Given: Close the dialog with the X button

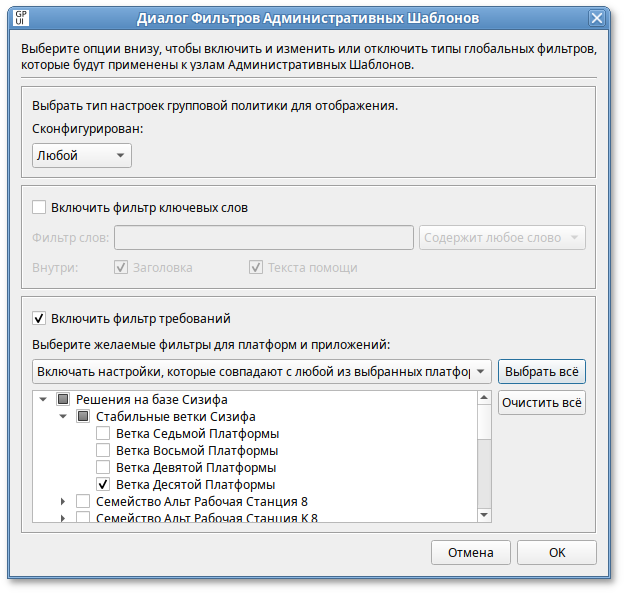Looking at the screenshot, I should (597, 18).
